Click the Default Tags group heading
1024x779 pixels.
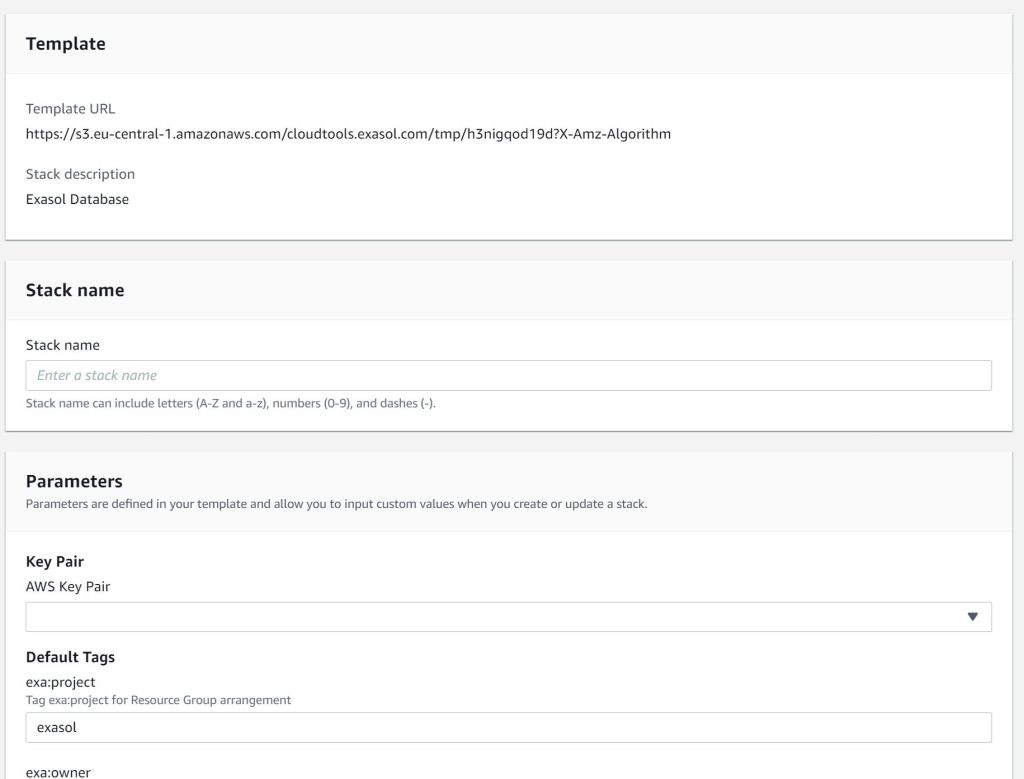coord(70,657)
